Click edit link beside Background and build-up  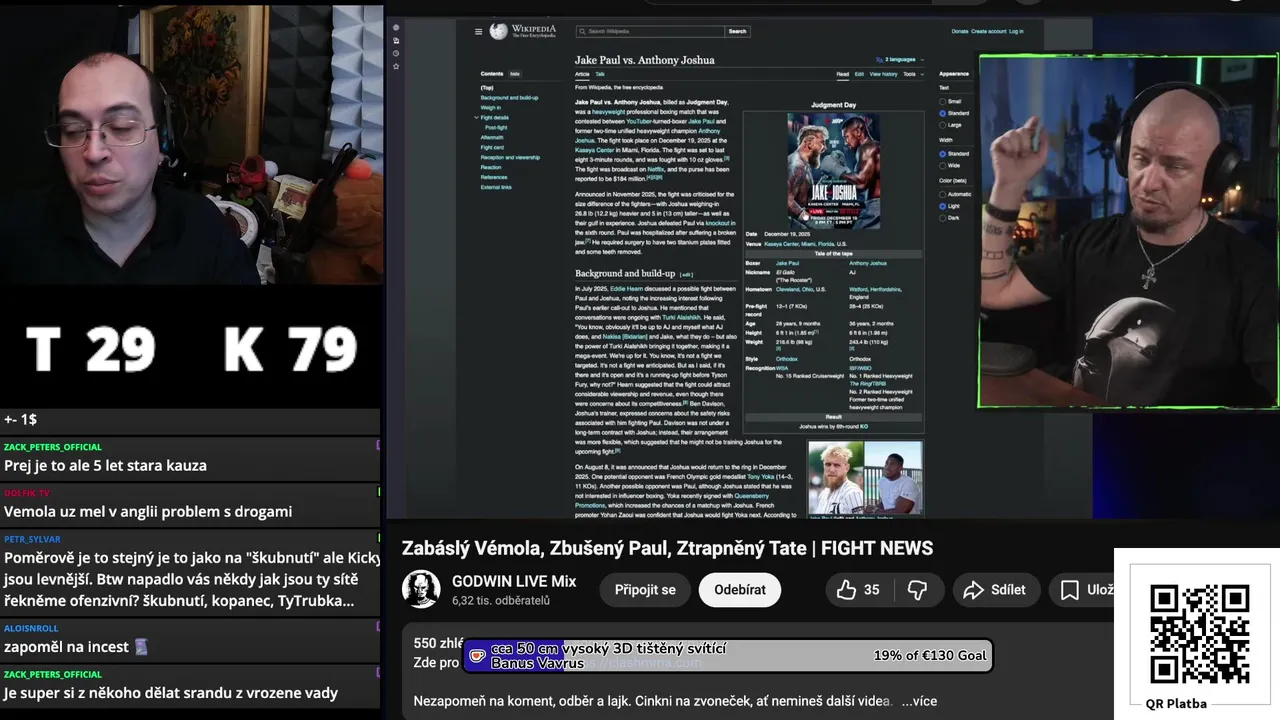click(x=686, y=274)
